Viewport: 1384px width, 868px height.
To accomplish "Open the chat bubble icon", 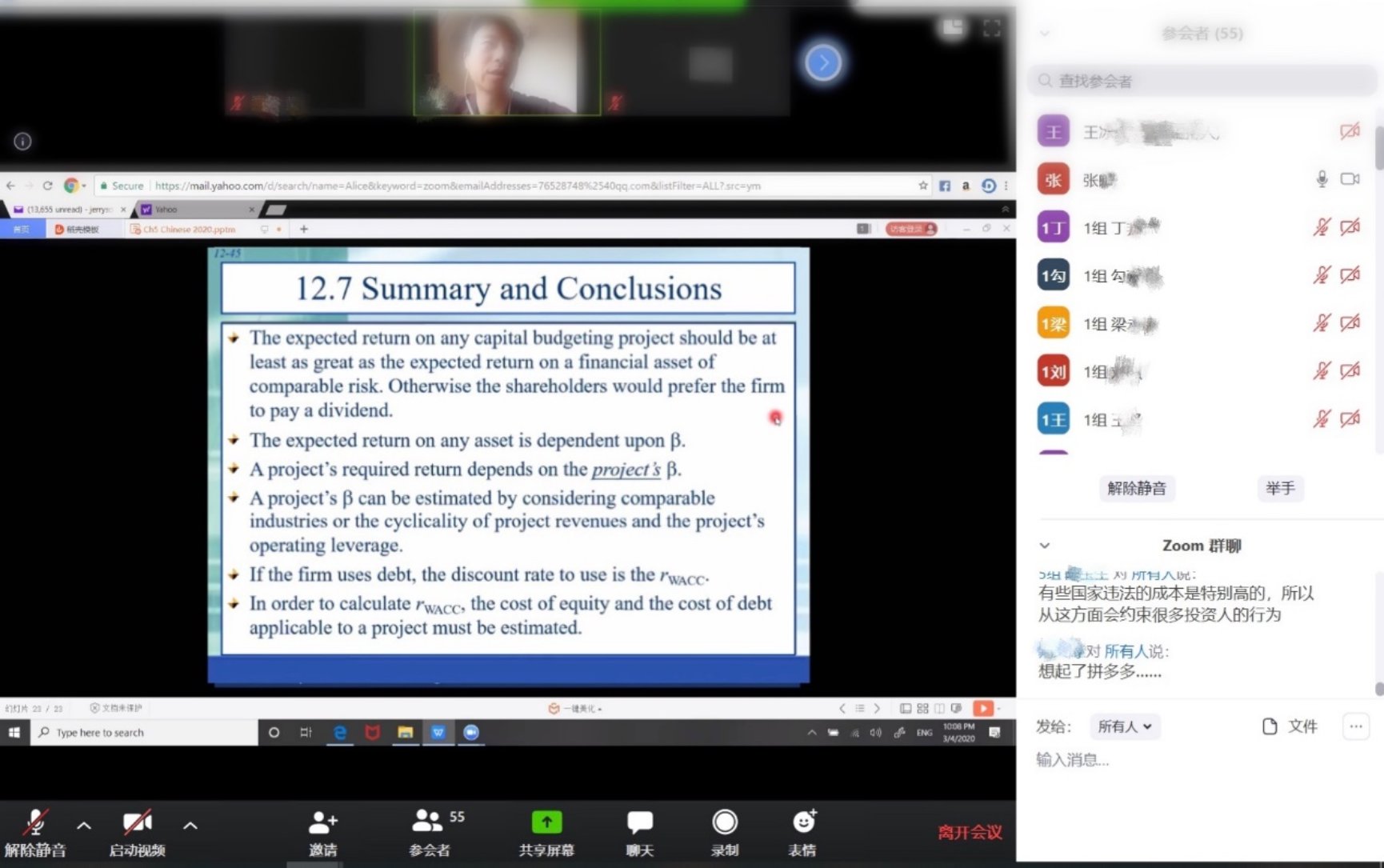I will [x=639, y=823].
